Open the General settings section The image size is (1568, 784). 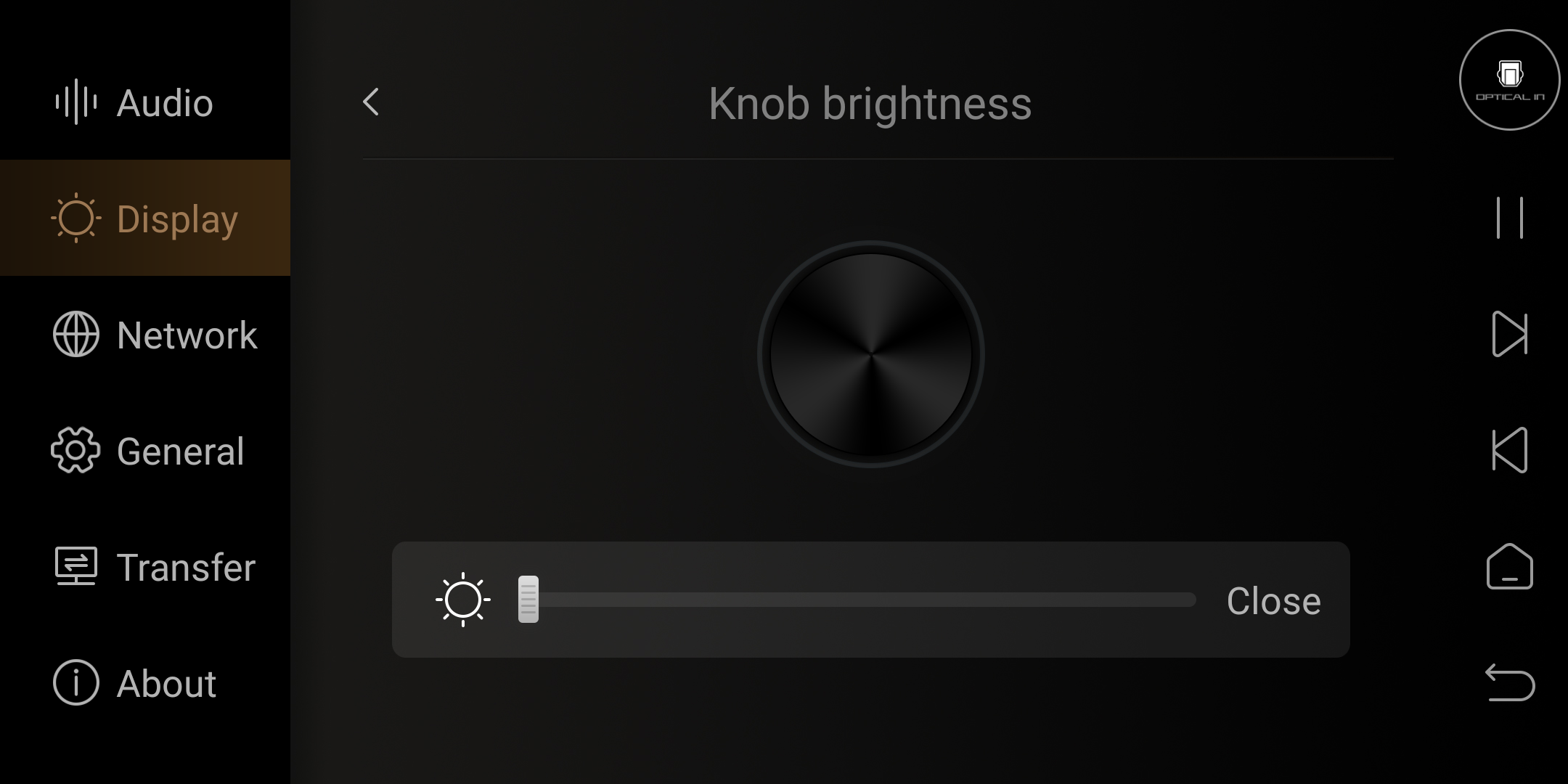145,451
